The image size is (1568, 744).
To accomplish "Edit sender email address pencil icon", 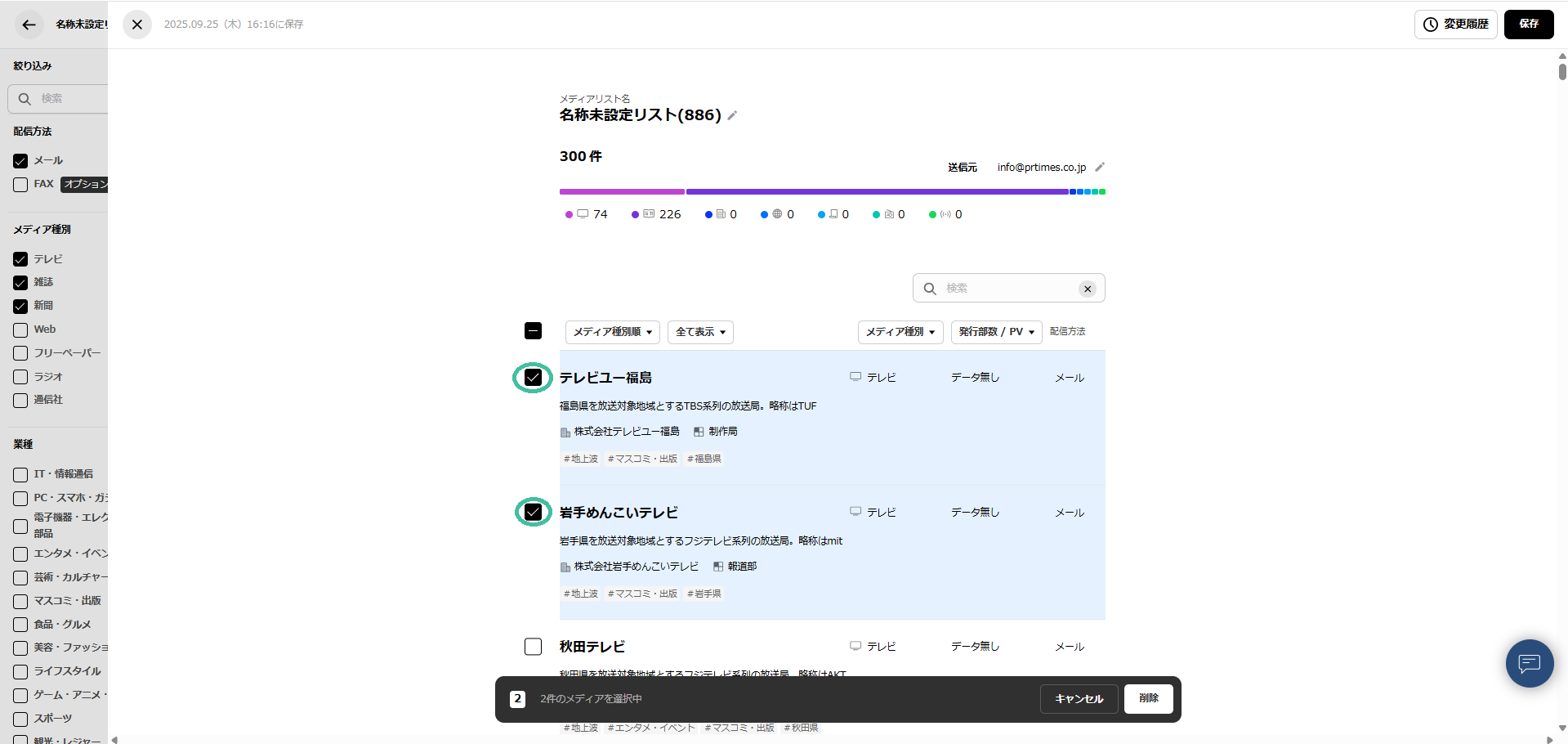I will [1100, 167].
